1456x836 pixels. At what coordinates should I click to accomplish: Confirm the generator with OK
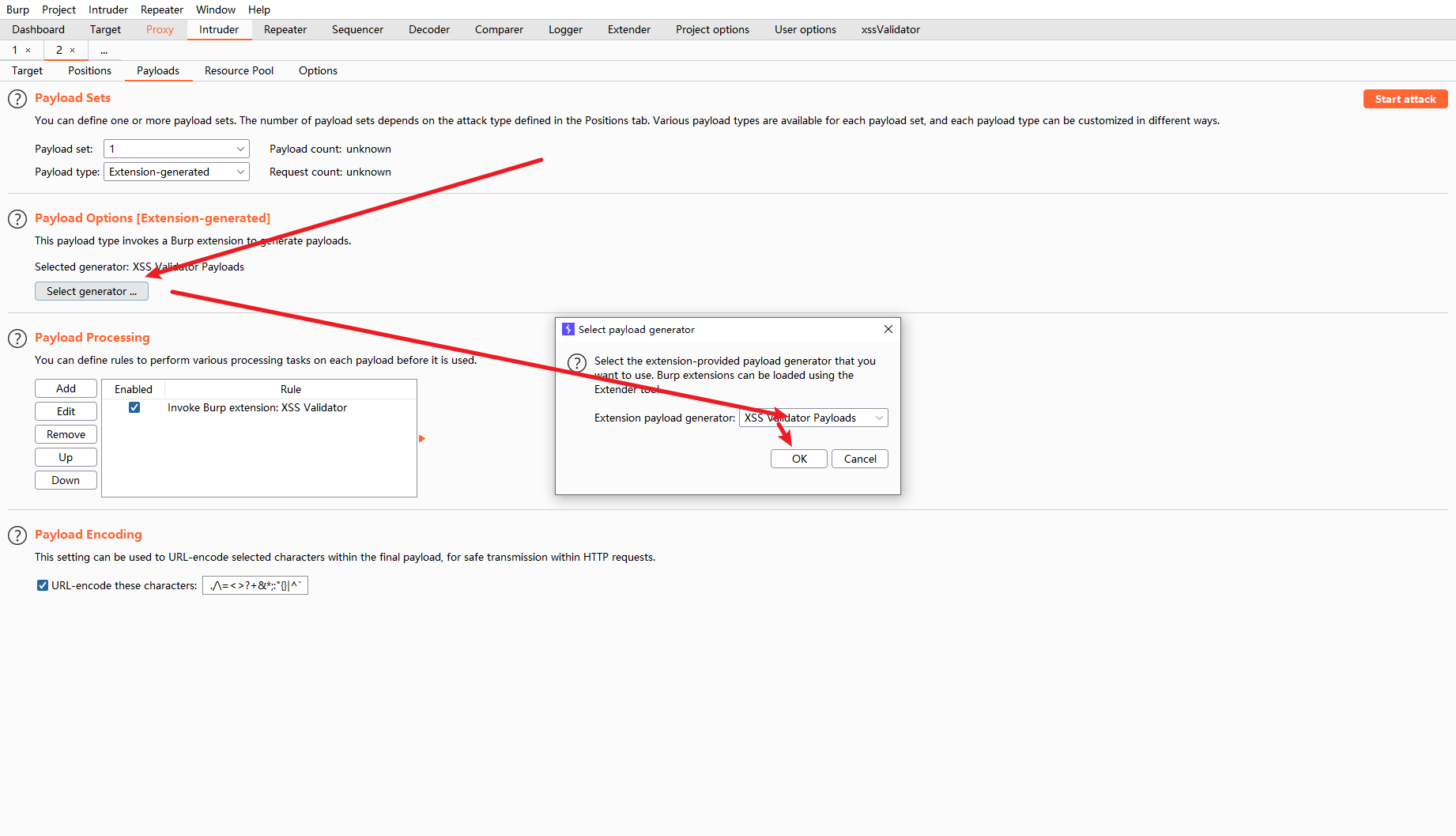click(x=798, y=459)
